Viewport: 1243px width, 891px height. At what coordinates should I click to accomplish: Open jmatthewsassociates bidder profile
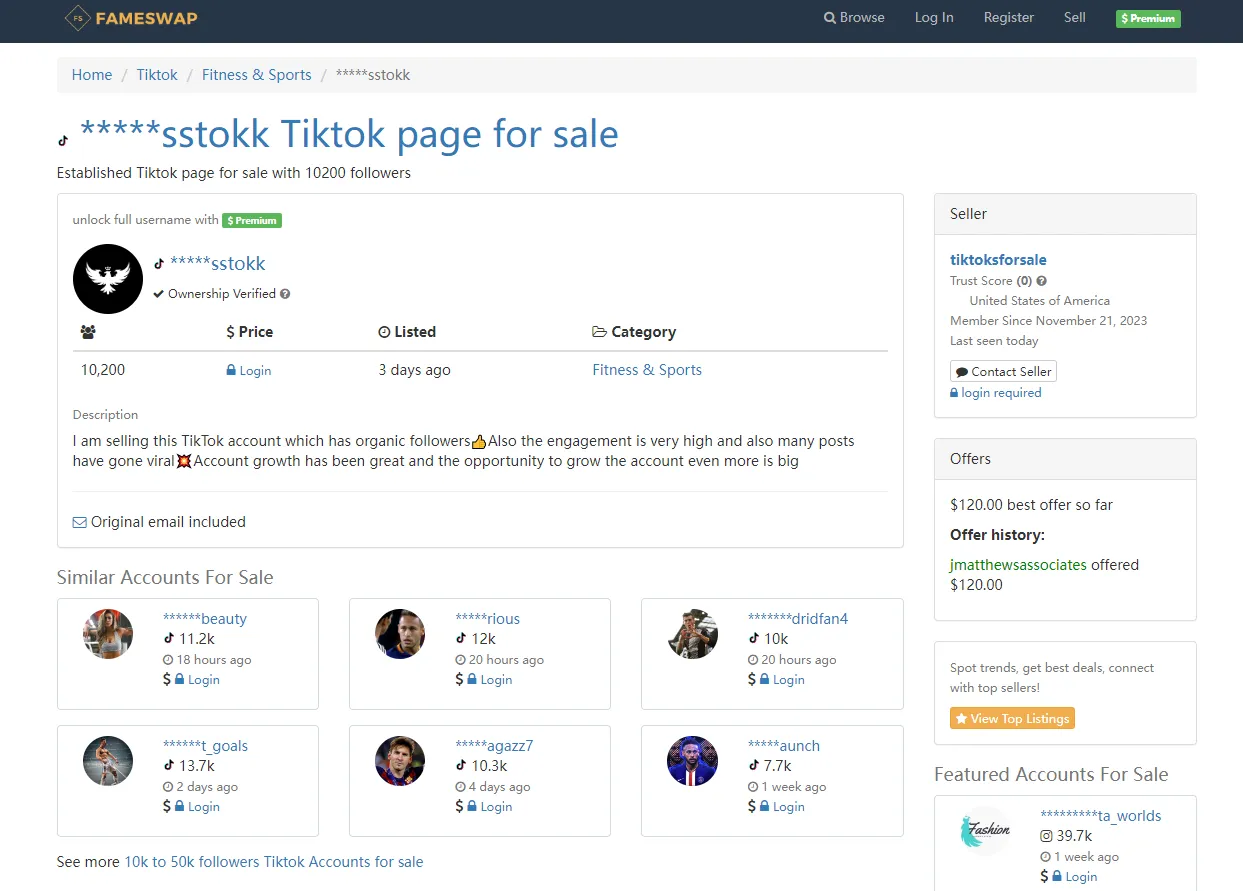click(1018, 565)
